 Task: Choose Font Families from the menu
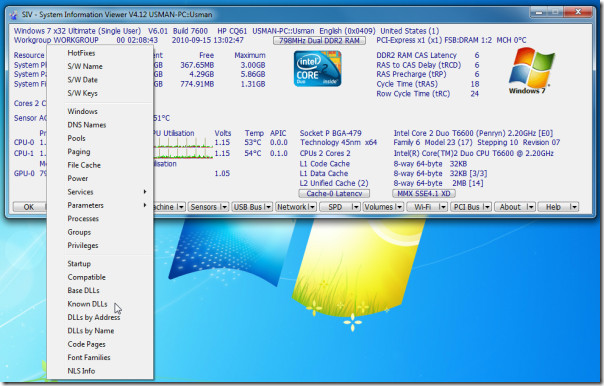point(100,357)
